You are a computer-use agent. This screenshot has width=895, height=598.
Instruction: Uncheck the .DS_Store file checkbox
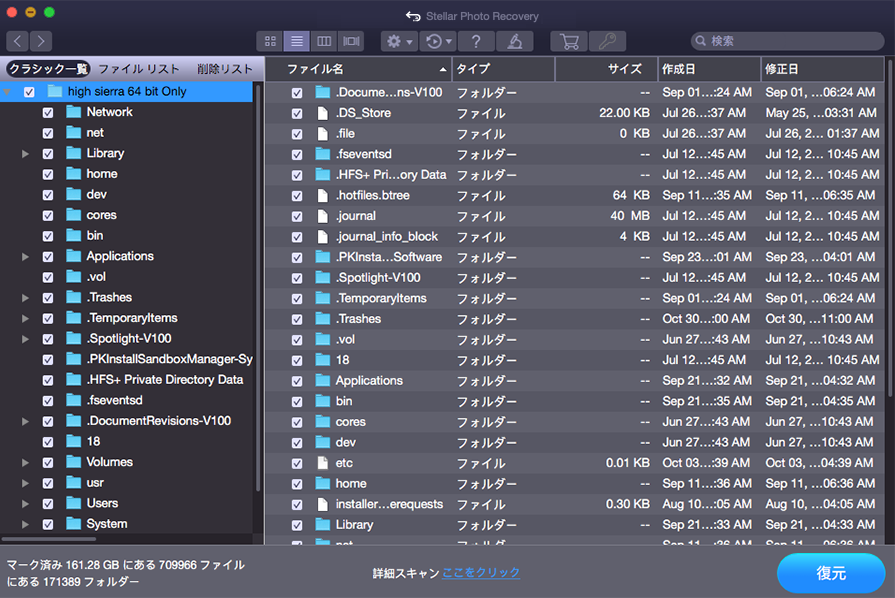(x=297, y=114)
